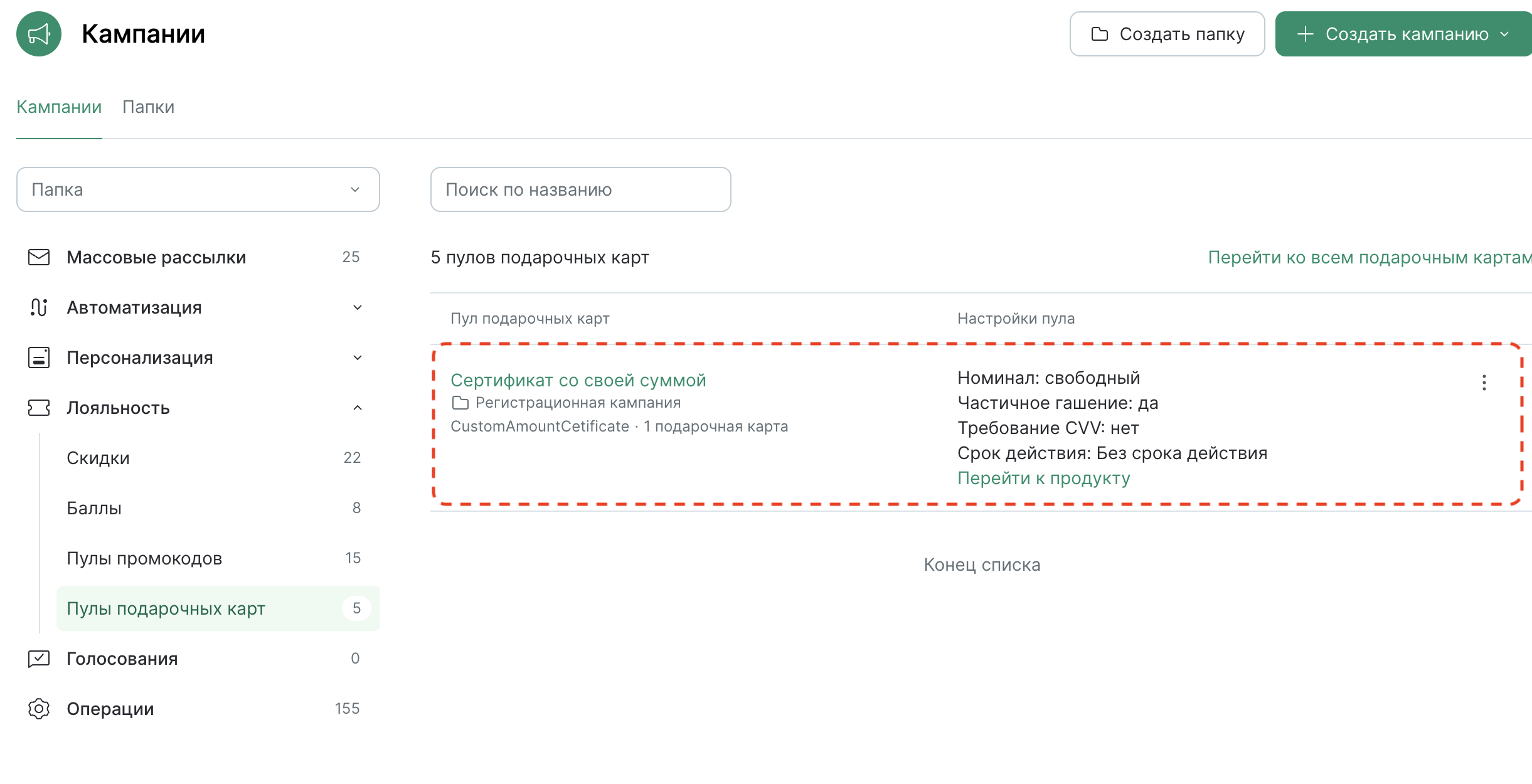
Task: Click the Конец списка text
Action: coord(982,564)
